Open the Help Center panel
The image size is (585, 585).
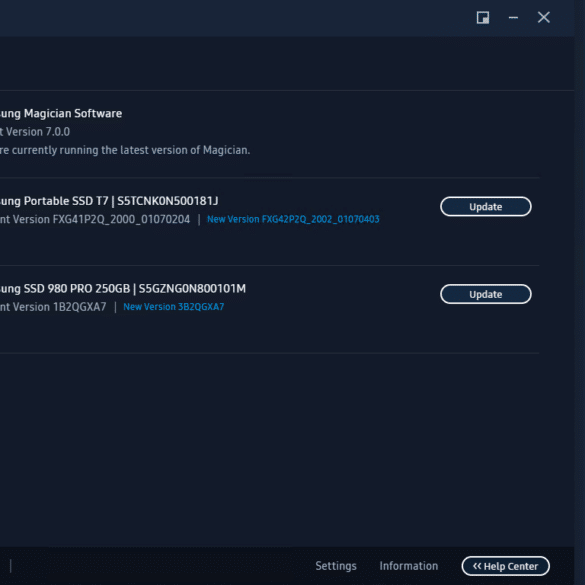(506, 566)
